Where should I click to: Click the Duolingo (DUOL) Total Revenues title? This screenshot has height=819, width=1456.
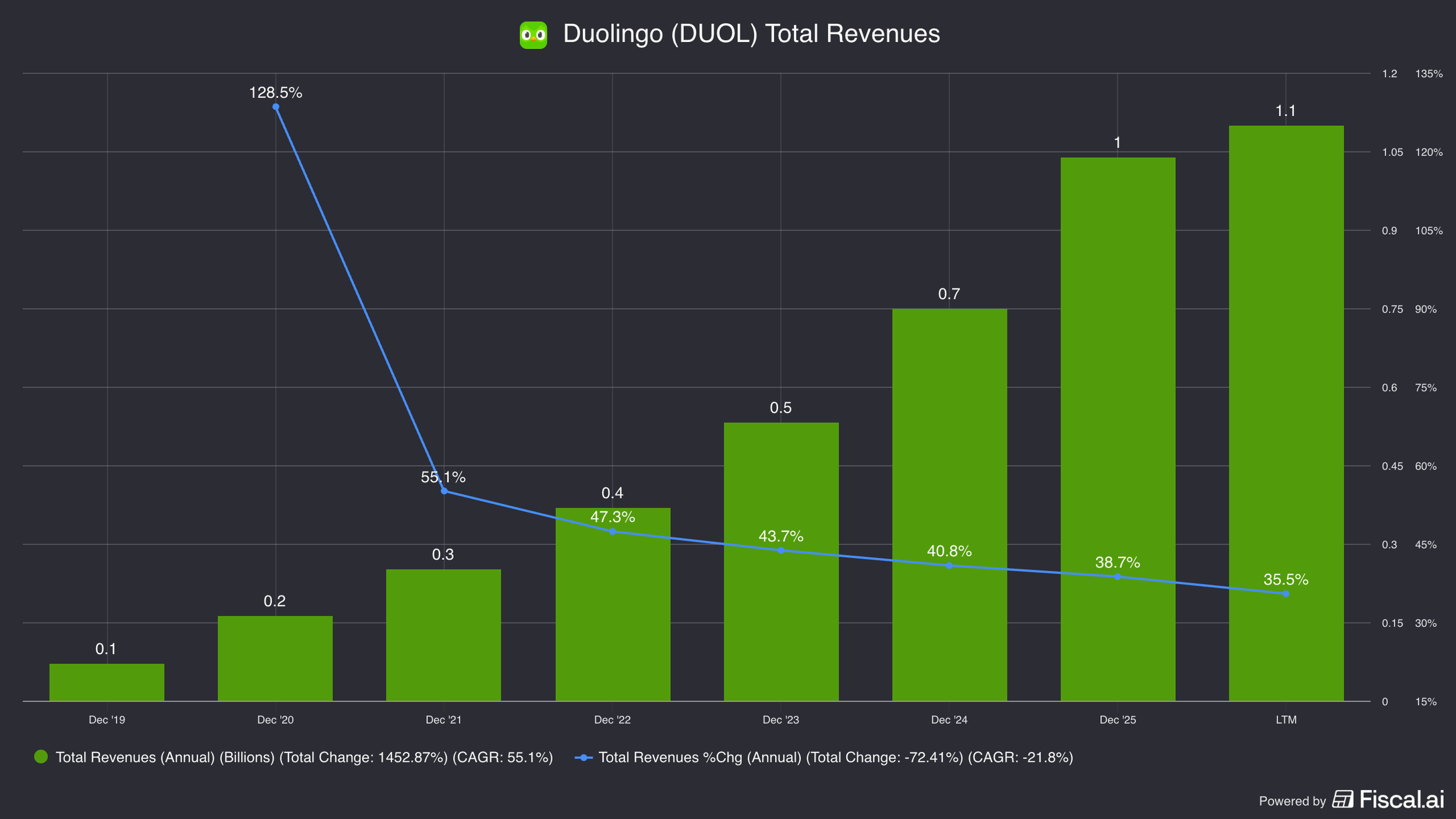tap(751, 34)
